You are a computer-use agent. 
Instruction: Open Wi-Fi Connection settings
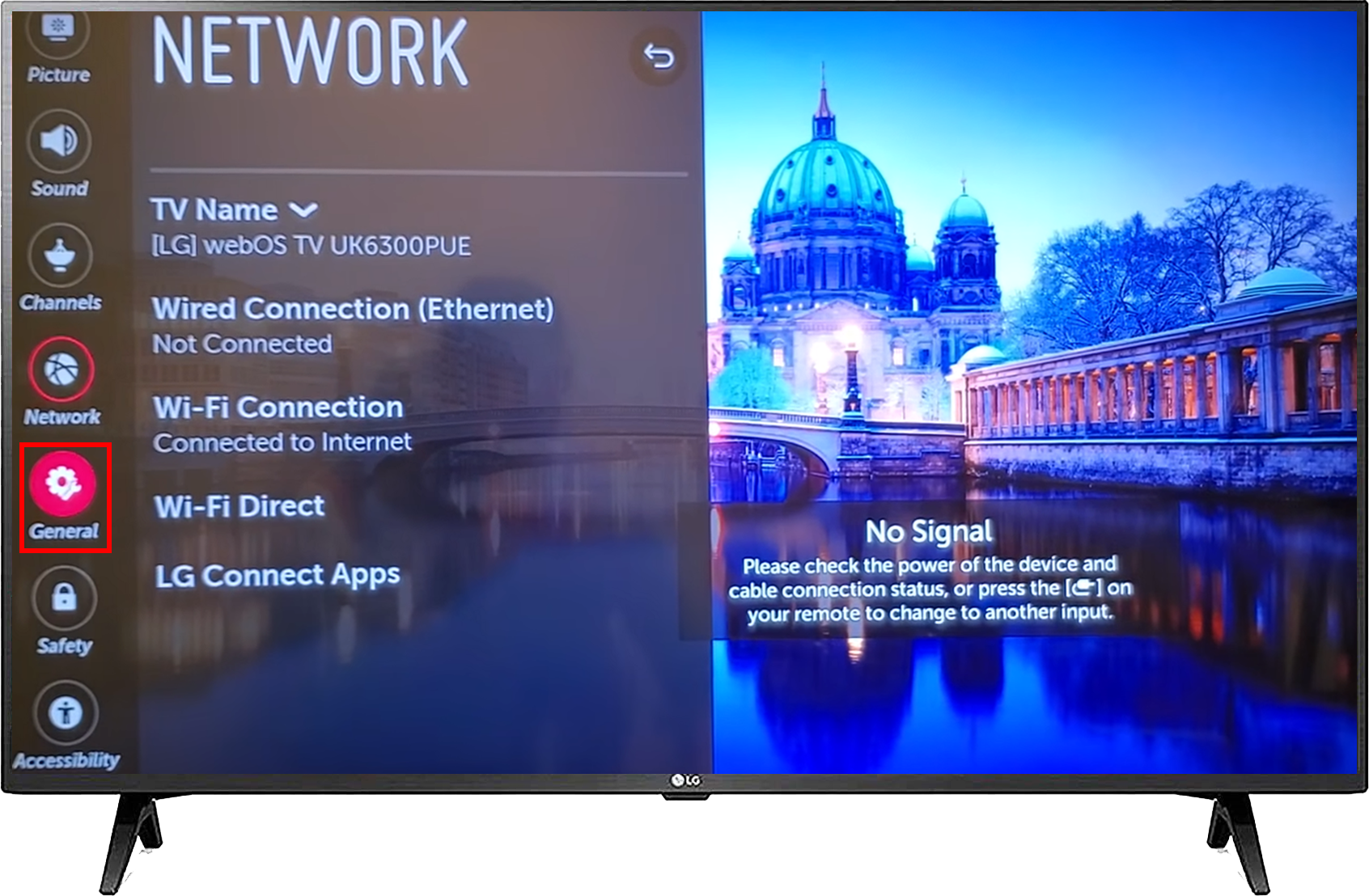pos(282,424)
